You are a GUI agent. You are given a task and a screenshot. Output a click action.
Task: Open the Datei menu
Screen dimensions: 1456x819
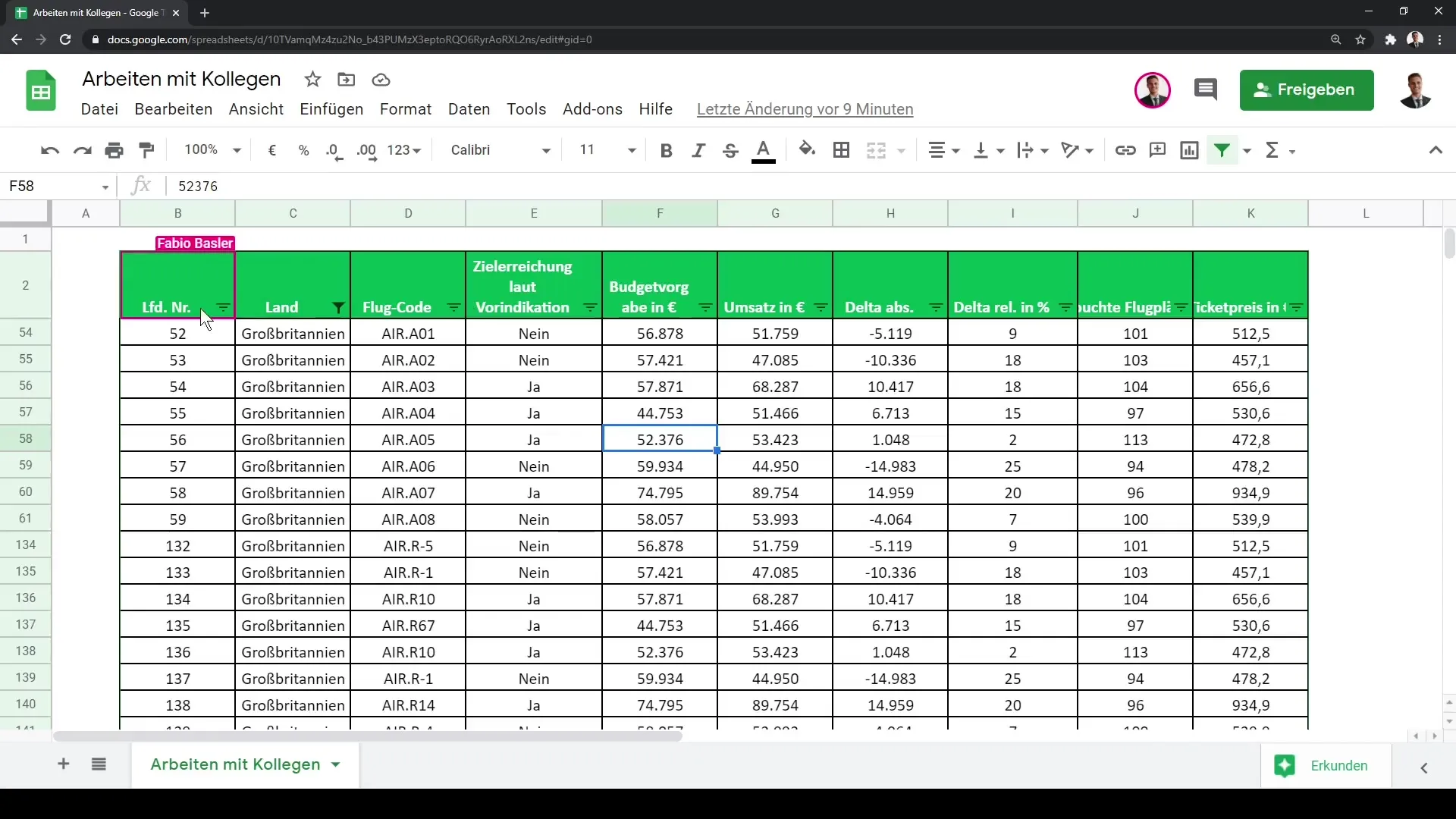(x=99, y=109)
